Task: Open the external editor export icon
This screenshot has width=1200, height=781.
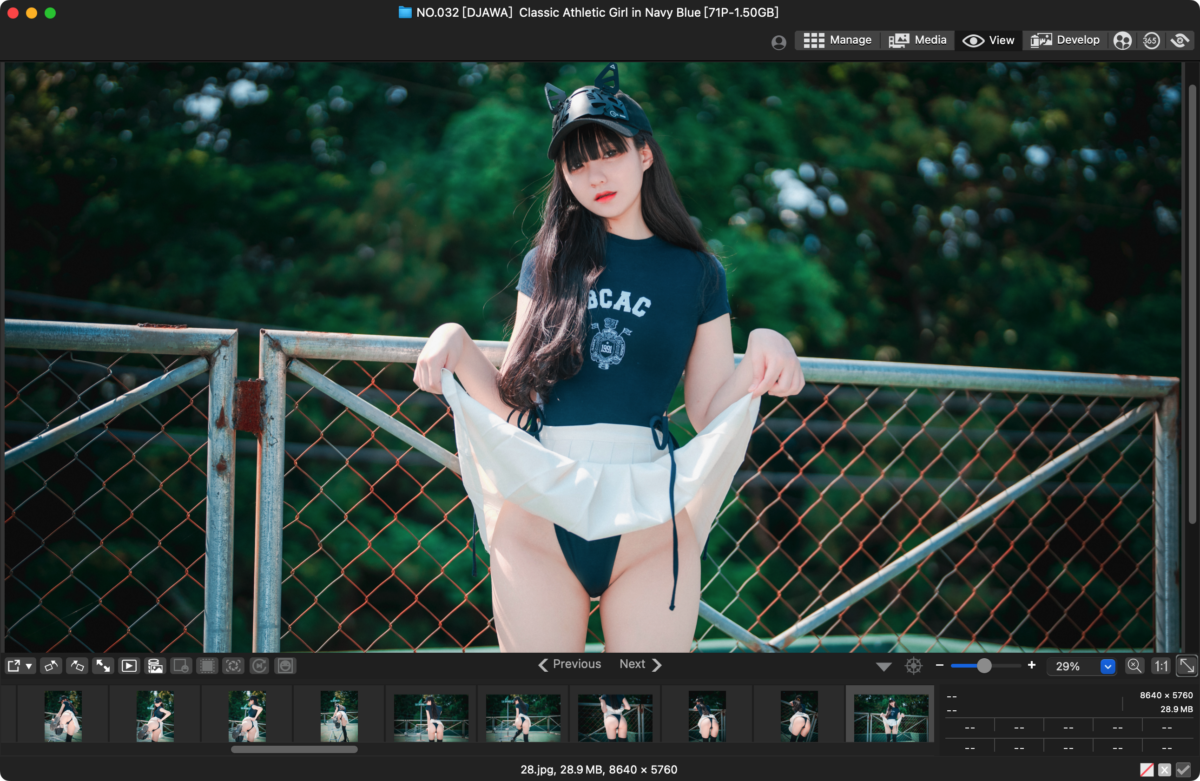Action: pos(14,665)
